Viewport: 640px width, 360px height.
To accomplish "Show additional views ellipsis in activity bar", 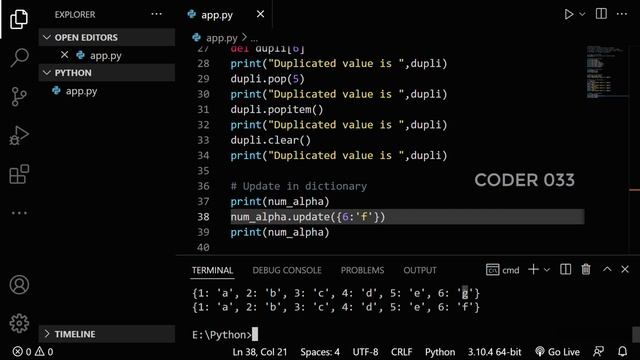I will pos(19,213).
